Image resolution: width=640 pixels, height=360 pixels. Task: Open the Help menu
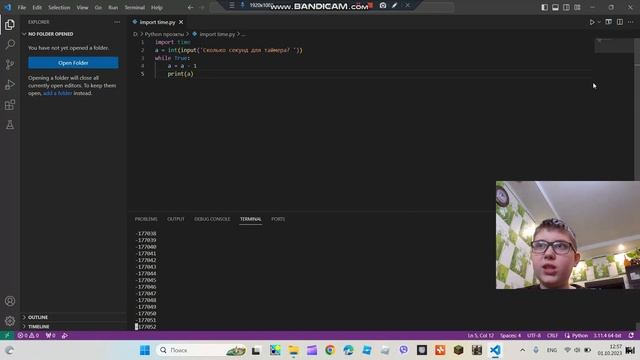157,7
